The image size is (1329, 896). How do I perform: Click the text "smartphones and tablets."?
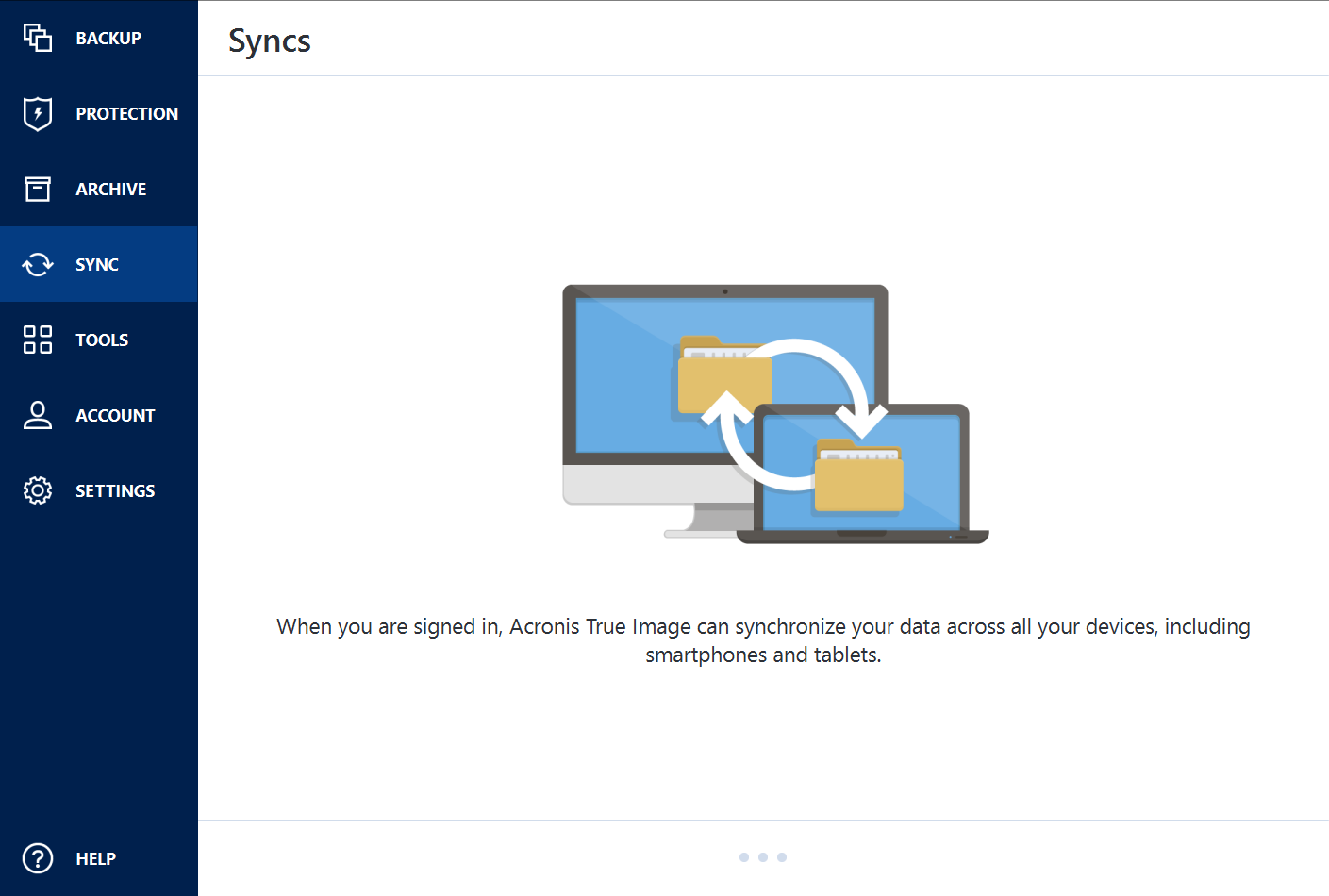(763, 655)
